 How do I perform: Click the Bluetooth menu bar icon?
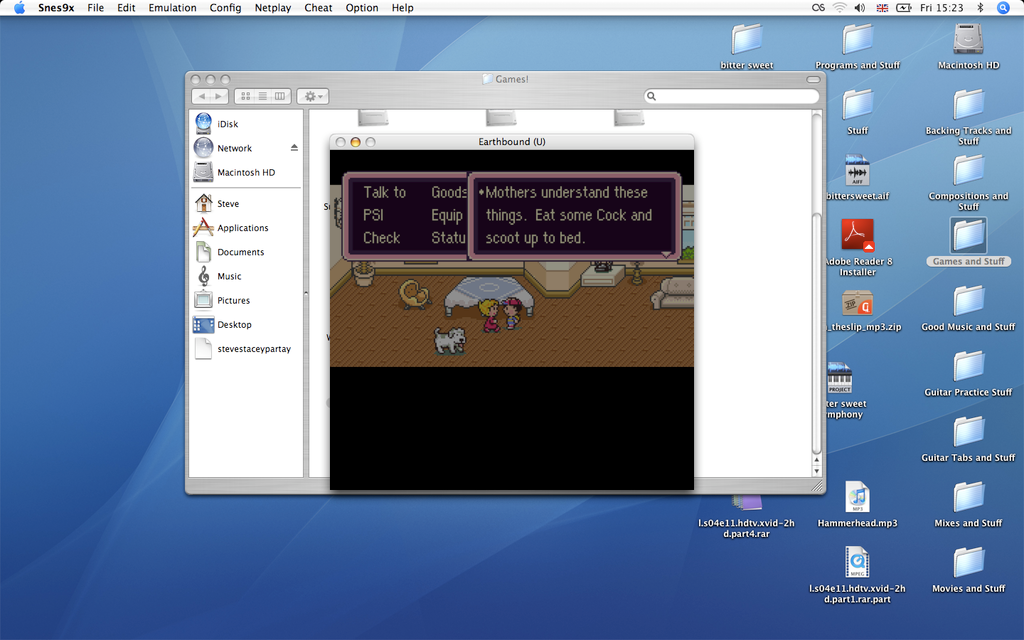[980, 8]
